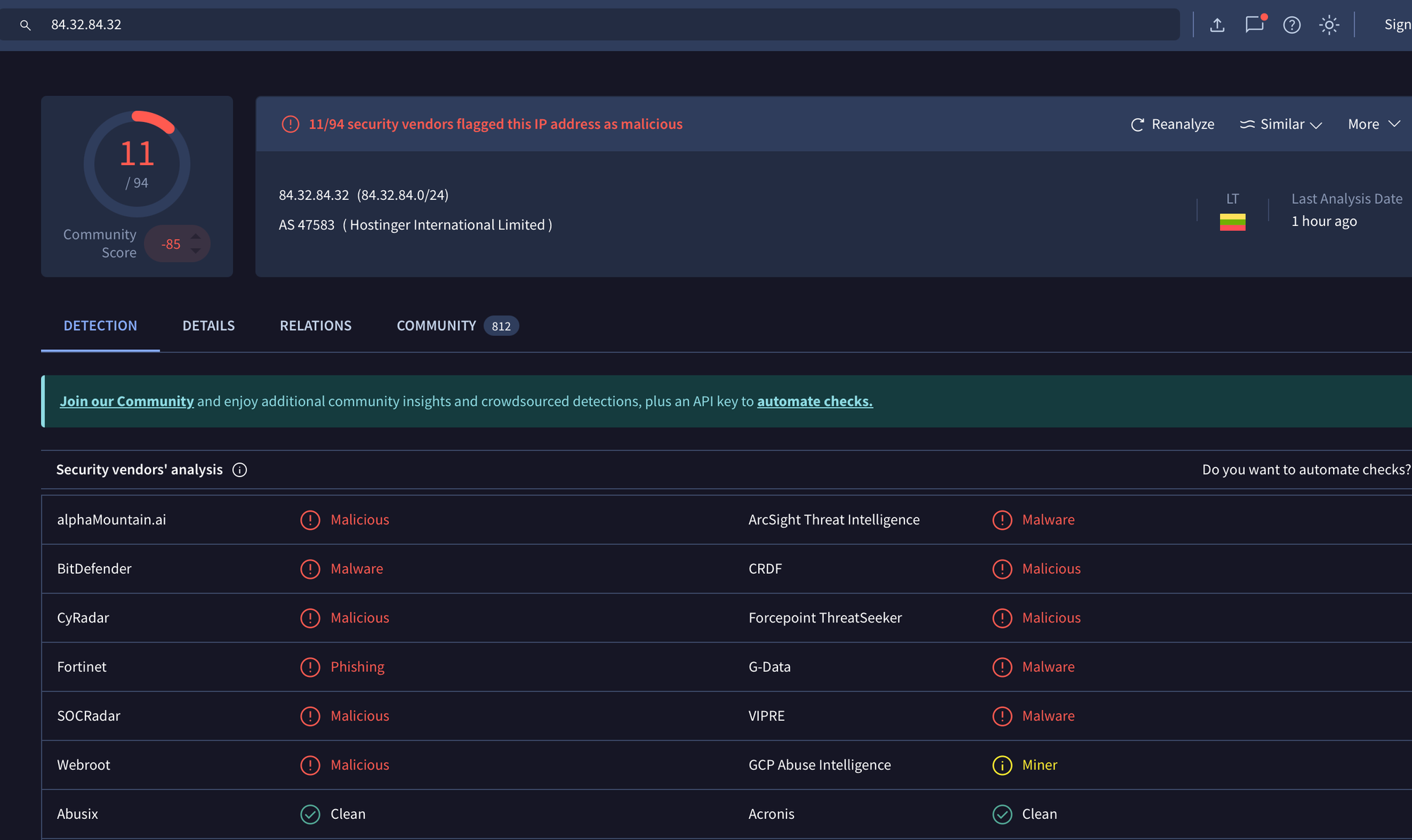Click the alert icon in Webroot row

310,765
